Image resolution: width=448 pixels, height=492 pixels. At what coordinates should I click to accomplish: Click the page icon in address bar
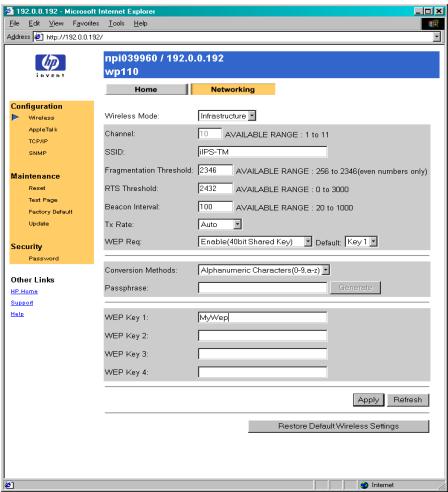39,37
